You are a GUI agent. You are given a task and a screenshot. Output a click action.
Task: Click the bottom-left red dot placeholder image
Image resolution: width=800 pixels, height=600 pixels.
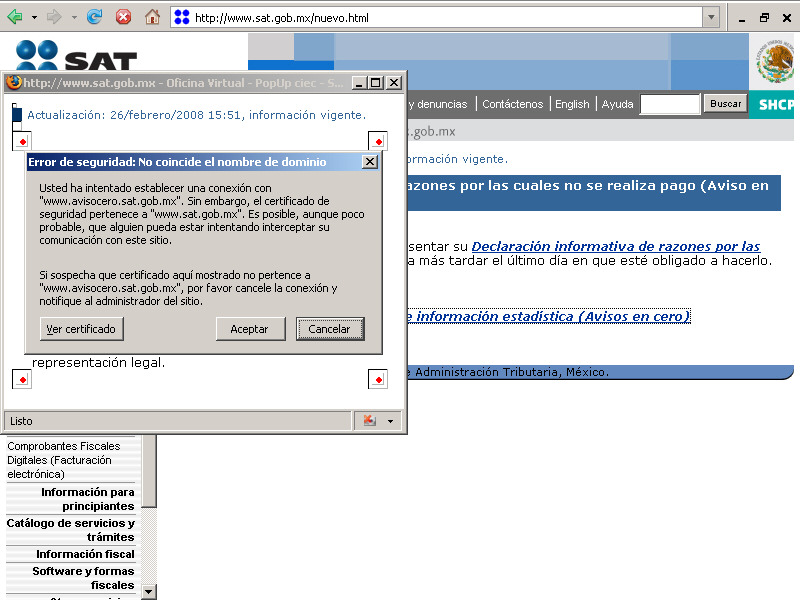22,380
